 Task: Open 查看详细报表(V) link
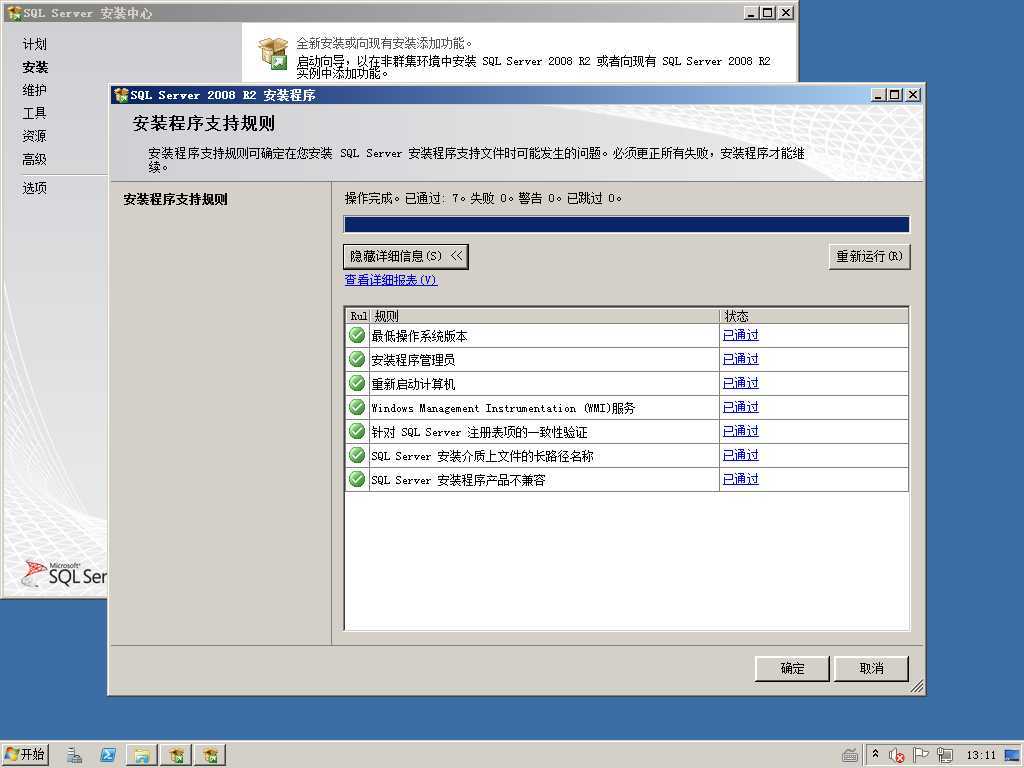coord(391,280)
